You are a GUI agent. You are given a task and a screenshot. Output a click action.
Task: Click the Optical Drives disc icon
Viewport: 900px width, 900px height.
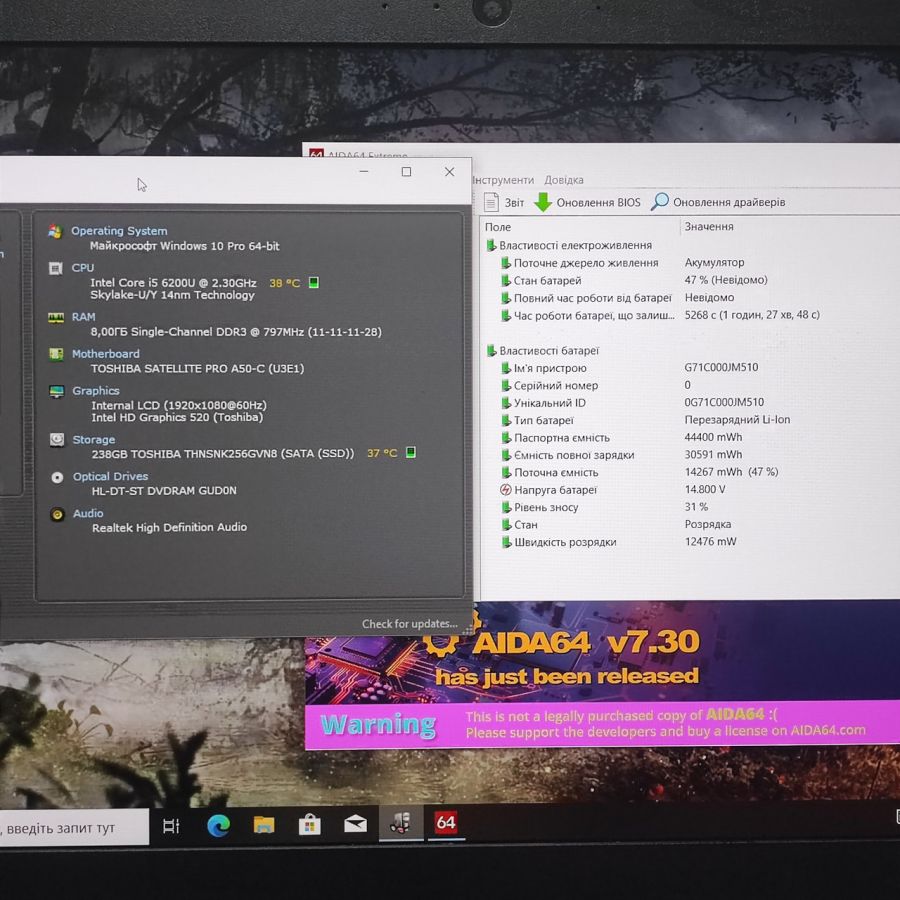point(57,477)
